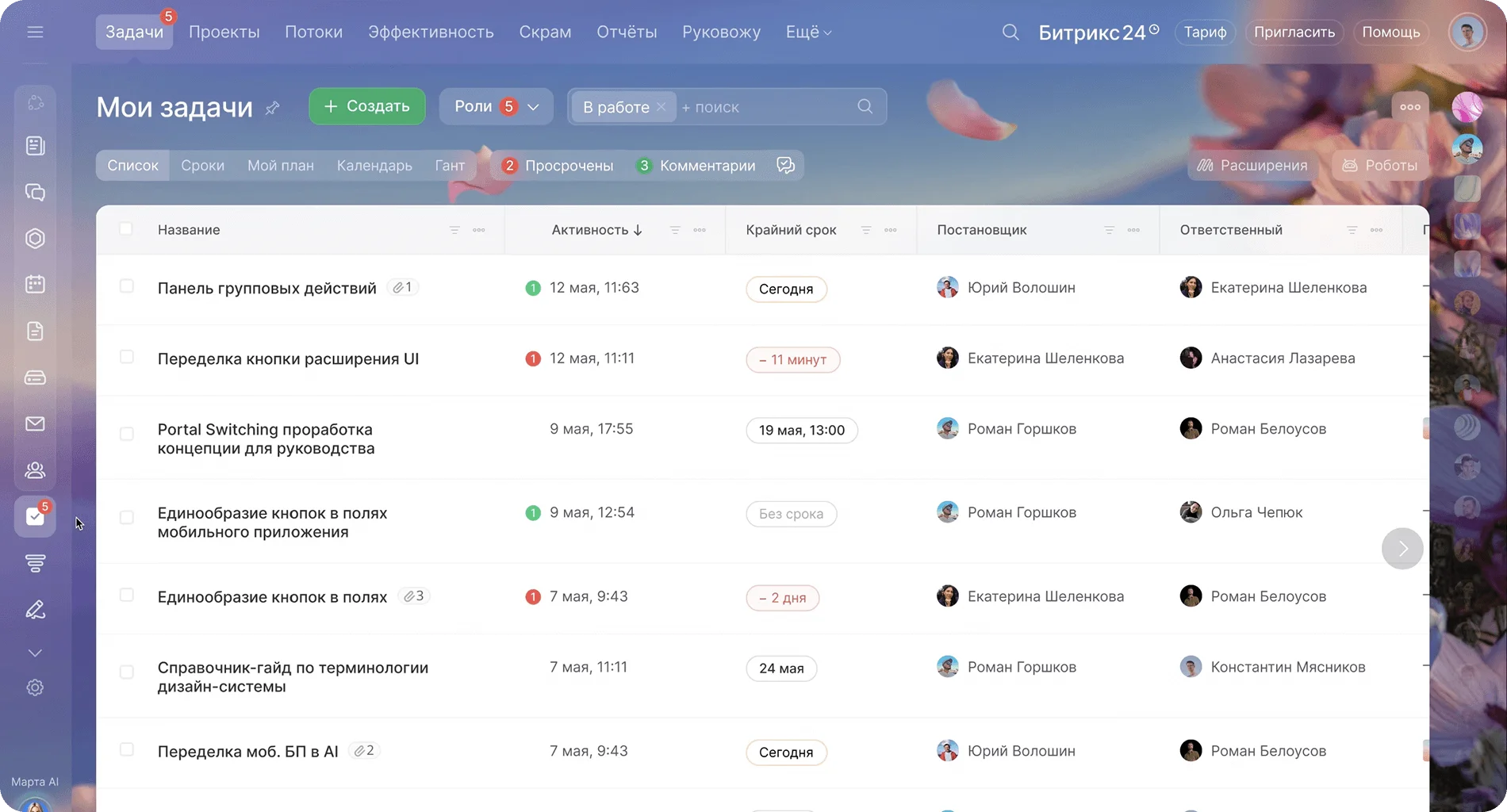Open the calendar icon in left sidebar

[x=35, y=285]
